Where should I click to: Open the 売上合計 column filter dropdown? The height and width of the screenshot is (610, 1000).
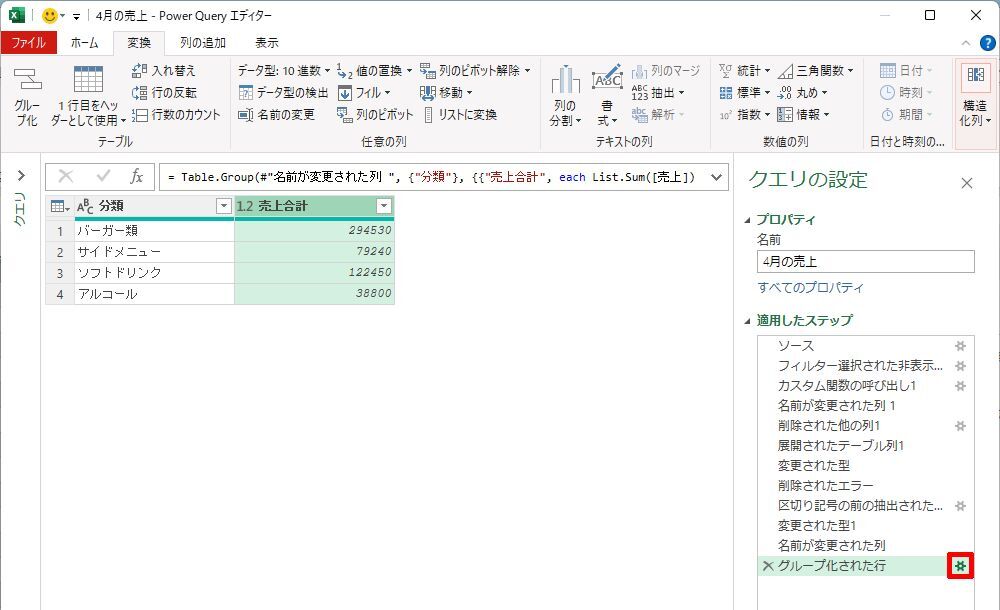tap(383, 206)
